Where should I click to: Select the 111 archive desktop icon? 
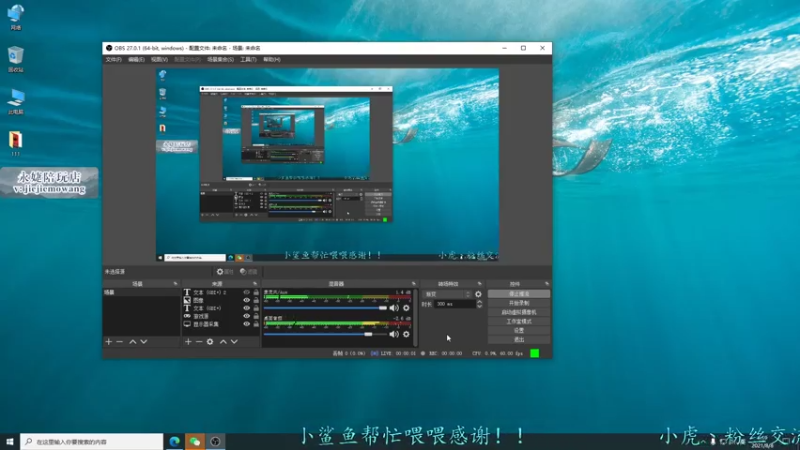(16, 143)
